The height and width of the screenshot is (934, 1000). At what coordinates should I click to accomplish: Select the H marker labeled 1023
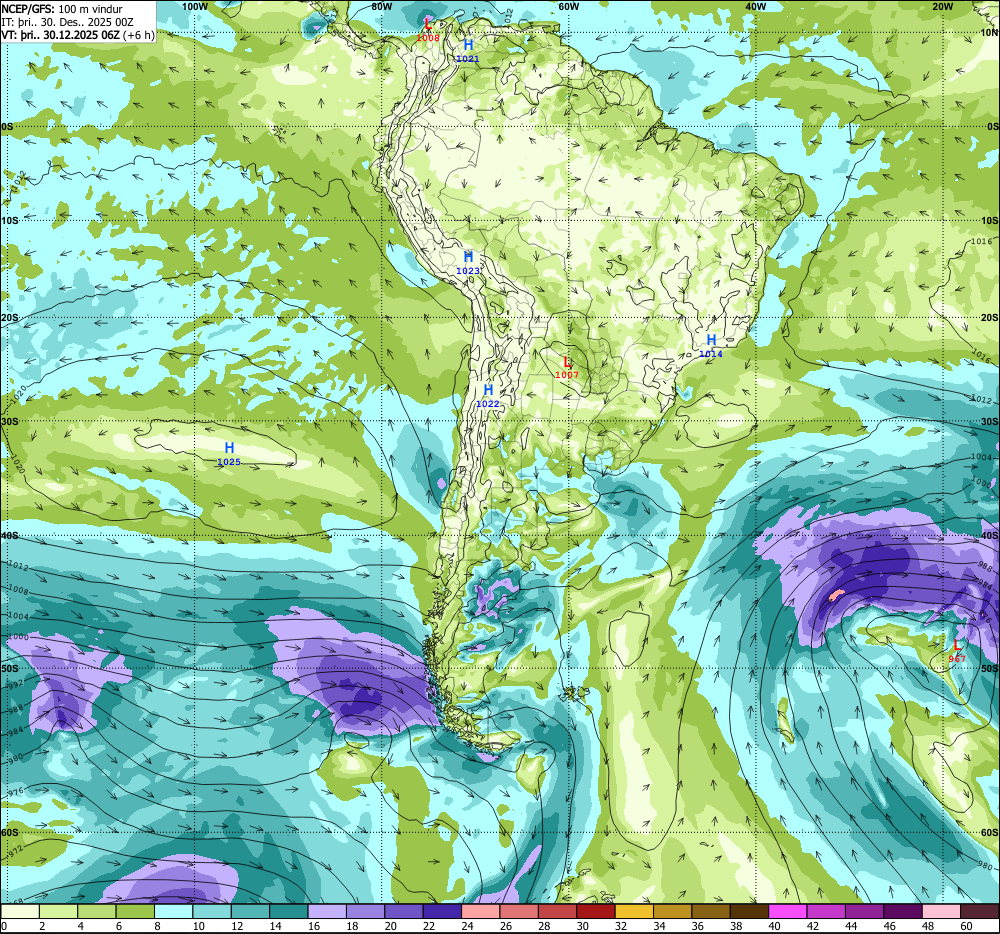click(468, 257)
